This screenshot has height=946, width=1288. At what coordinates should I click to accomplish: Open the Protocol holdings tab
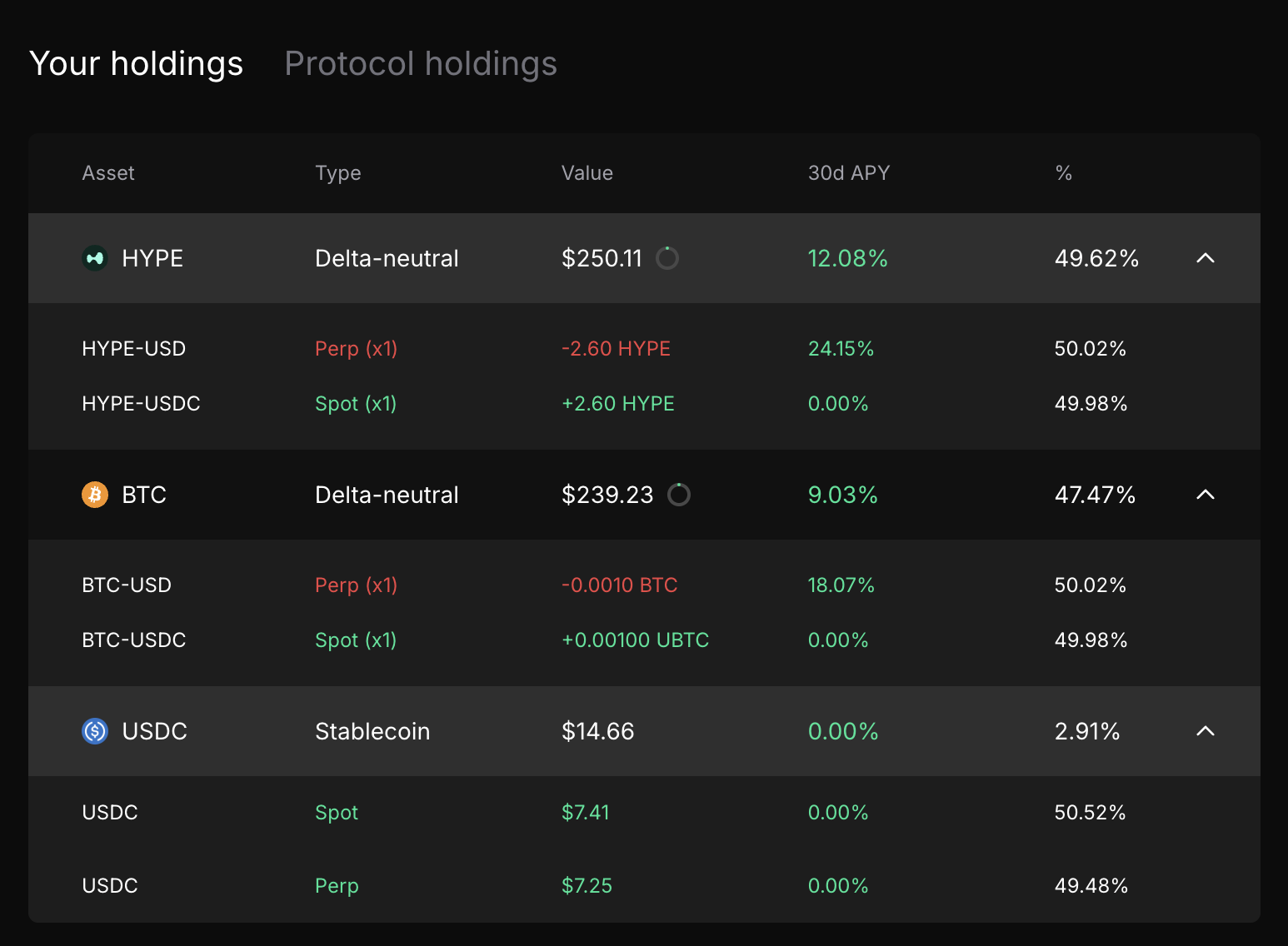coord(421,64)
